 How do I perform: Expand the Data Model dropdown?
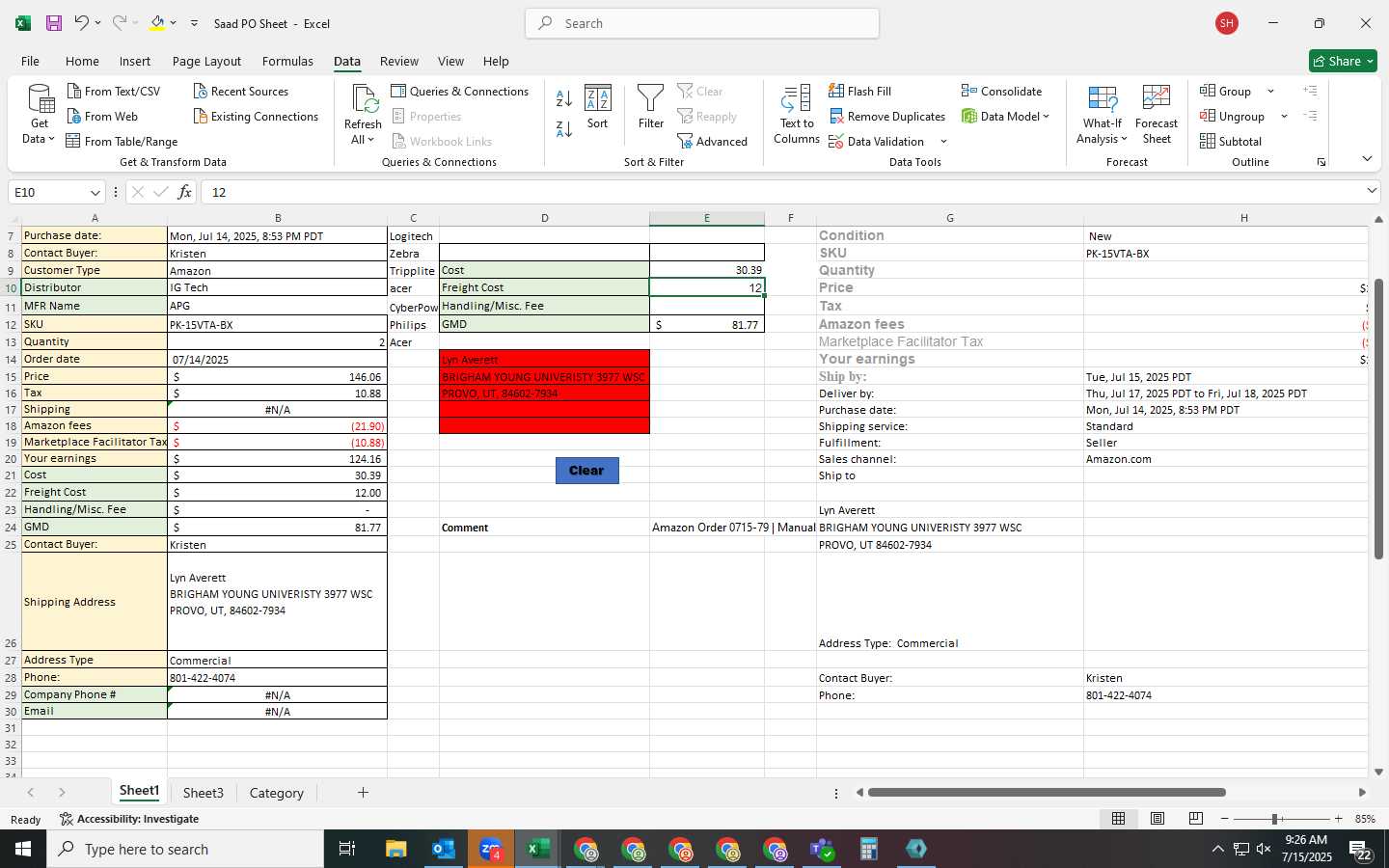click(x=1046, y=116)
